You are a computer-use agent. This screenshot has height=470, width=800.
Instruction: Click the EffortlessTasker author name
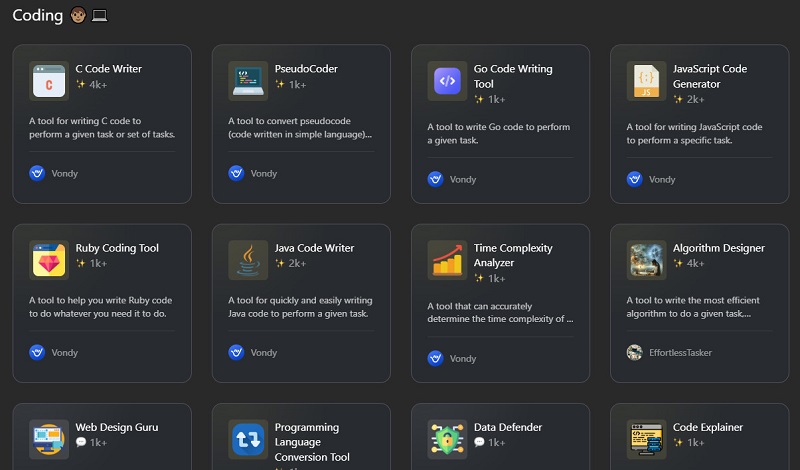click(x=680, y=353)
